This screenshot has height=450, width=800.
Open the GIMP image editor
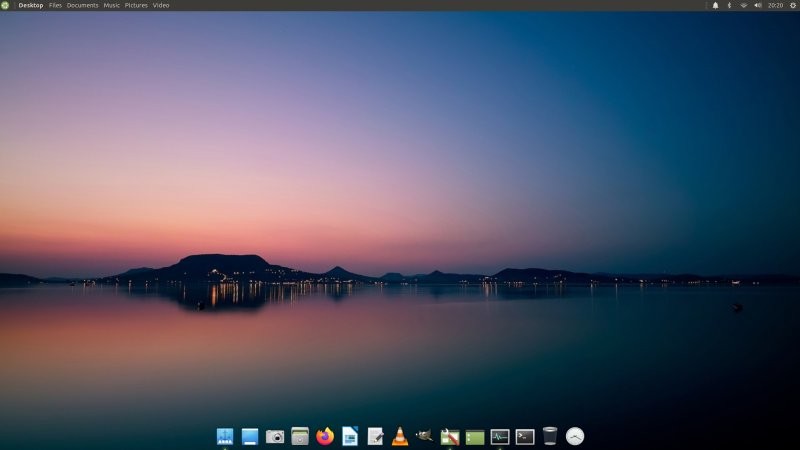point(425,436)
